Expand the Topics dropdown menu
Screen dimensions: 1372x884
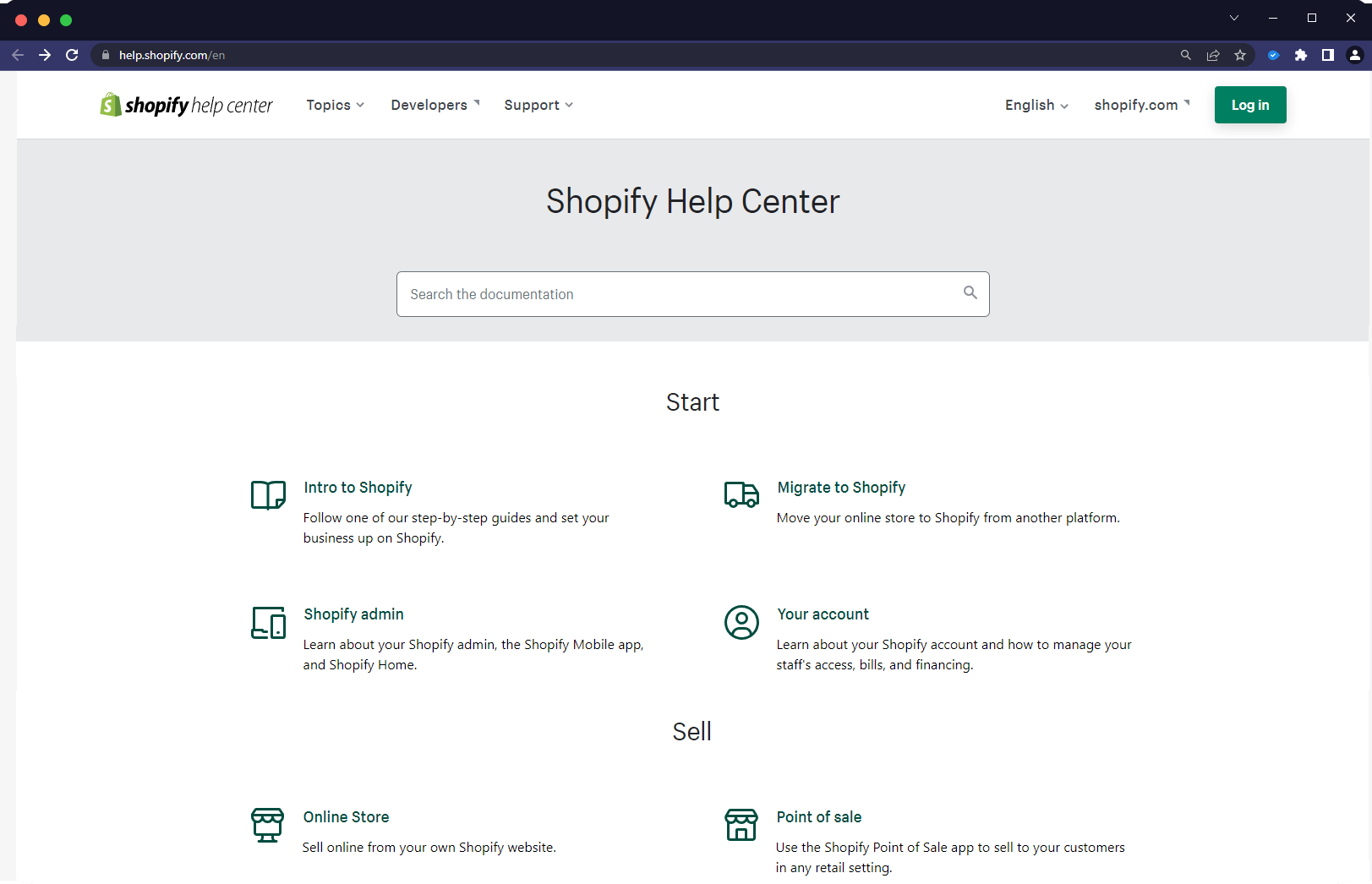tap(336, 105)
